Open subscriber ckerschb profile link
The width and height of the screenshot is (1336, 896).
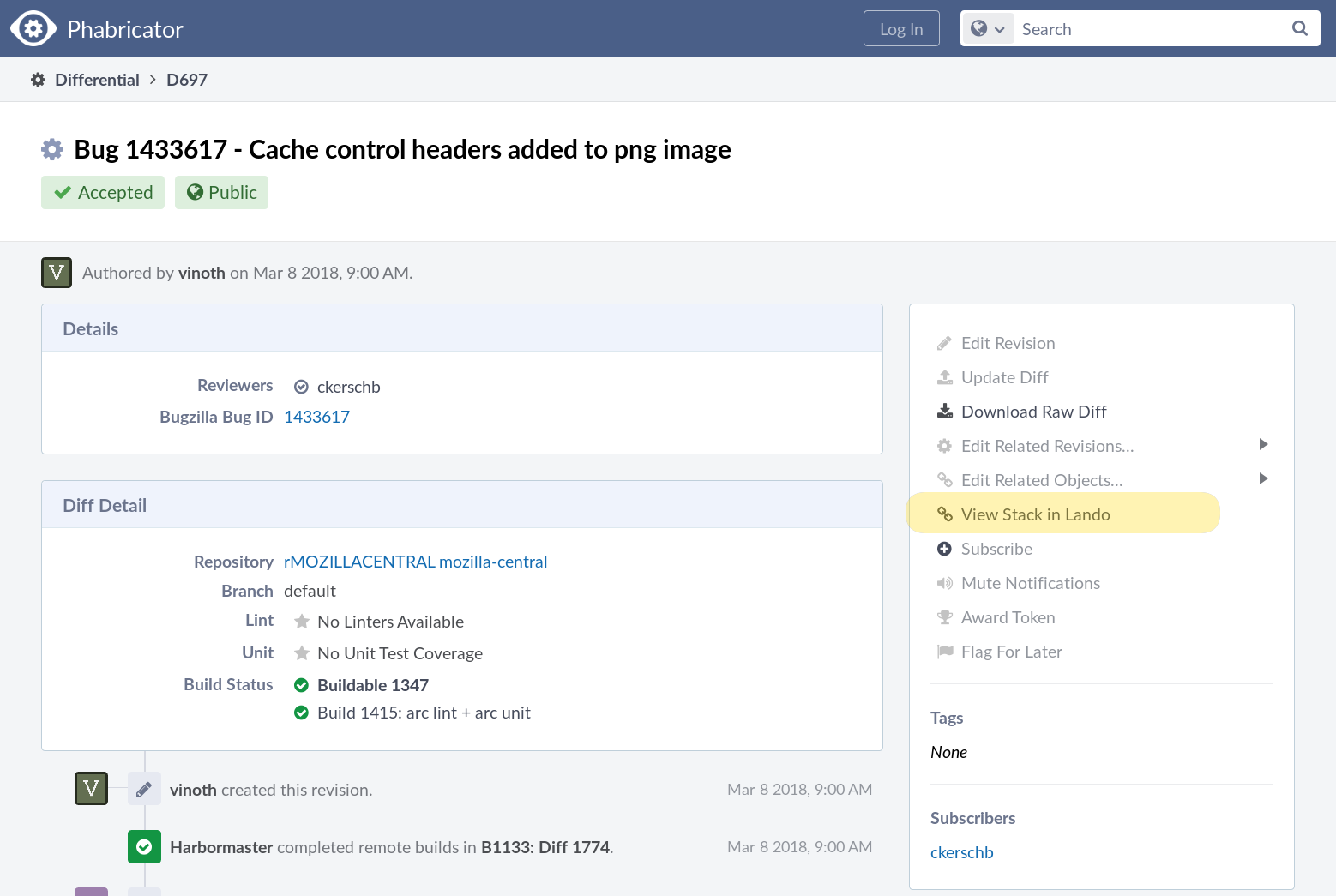961,852
